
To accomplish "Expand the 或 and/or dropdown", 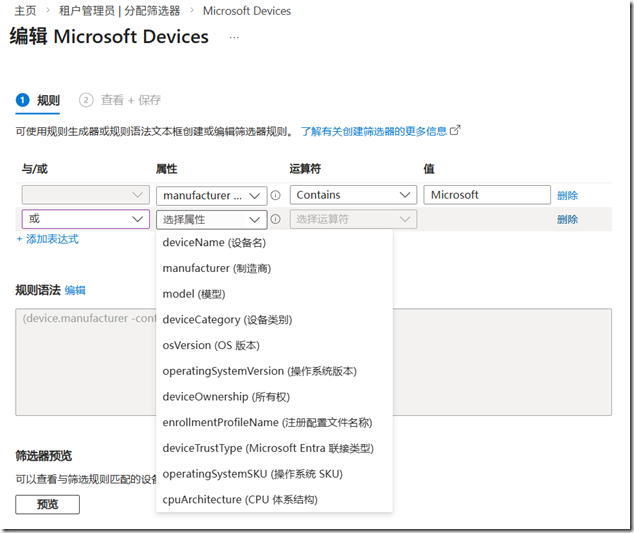I will (85, 219).
